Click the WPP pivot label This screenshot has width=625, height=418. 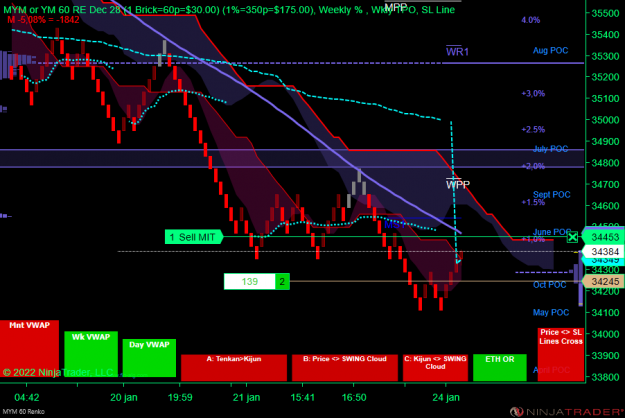[458, 184]
